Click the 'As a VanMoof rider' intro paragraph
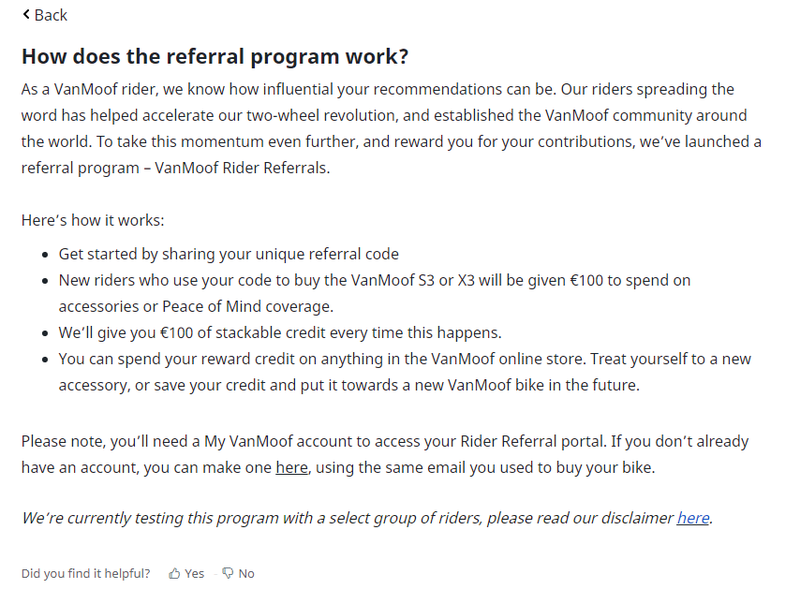 click(x=391, y=129)
